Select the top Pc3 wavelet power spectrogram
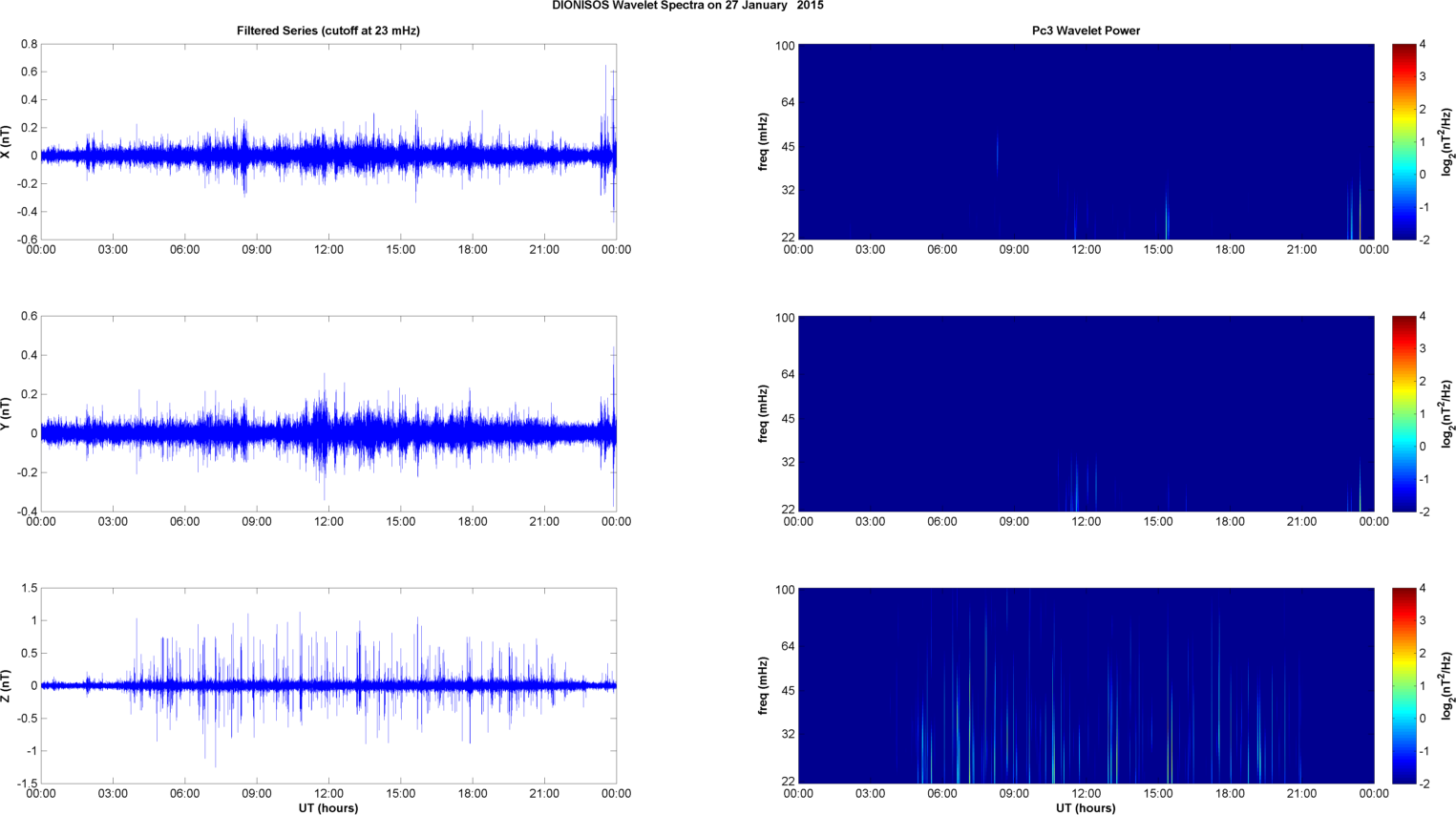This screenshot has width=1456, height=815. 1086,142
